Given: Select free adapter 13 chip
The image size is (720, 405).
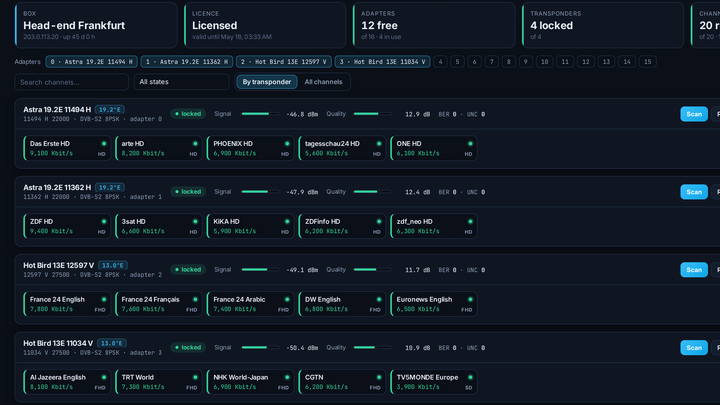Looking at the screenshot, I should click(x=607, y=62).
